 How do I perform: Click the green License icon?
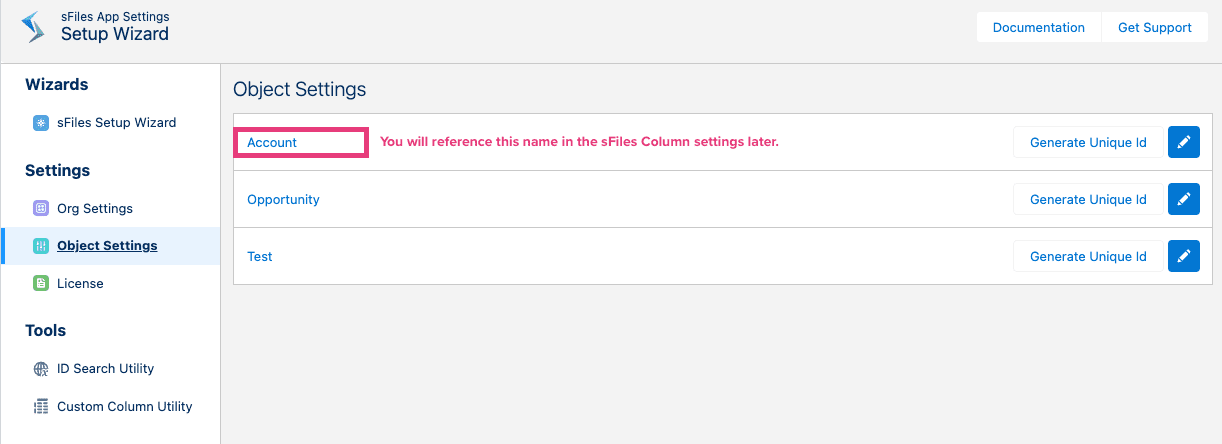point(41,284)
